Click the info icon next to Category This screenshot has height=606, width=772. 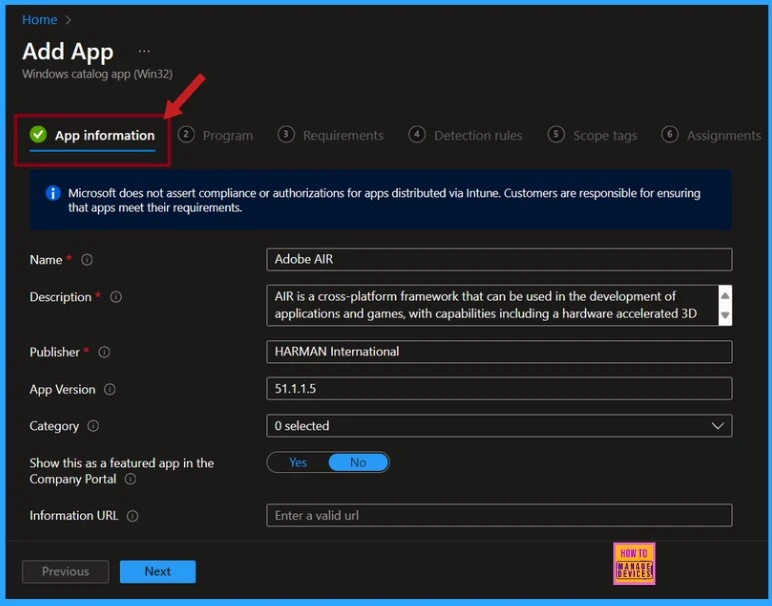tap(93, 426)
